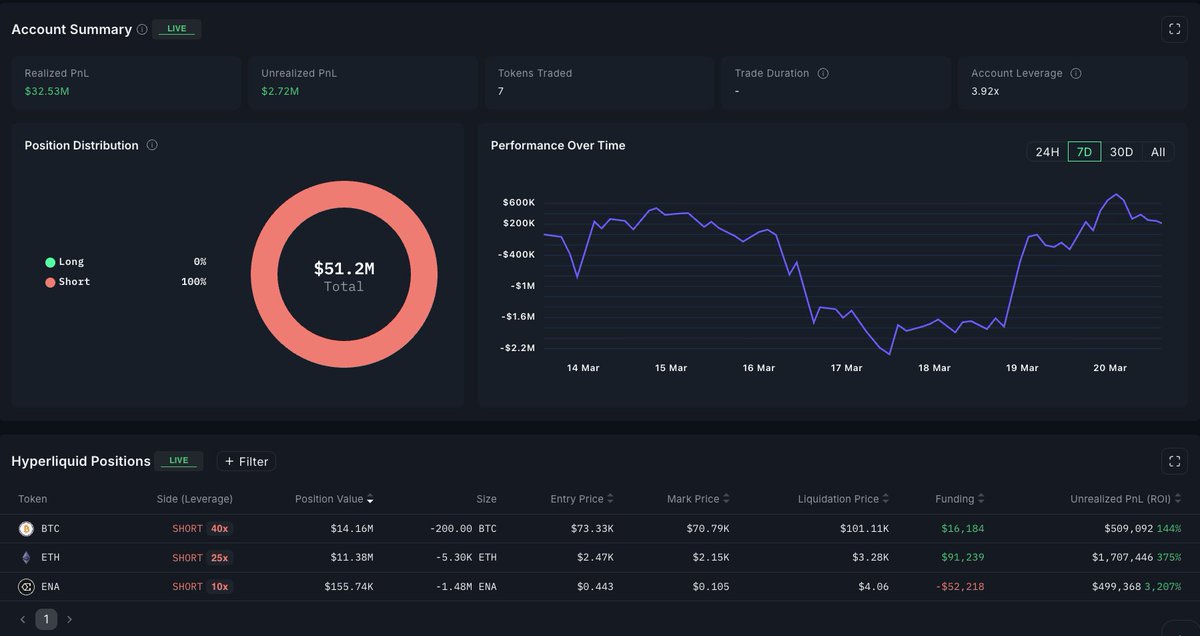The image size is (1200, 636).
Task: Select the 30D time range tab
Action: click(x=1121, y=152)
